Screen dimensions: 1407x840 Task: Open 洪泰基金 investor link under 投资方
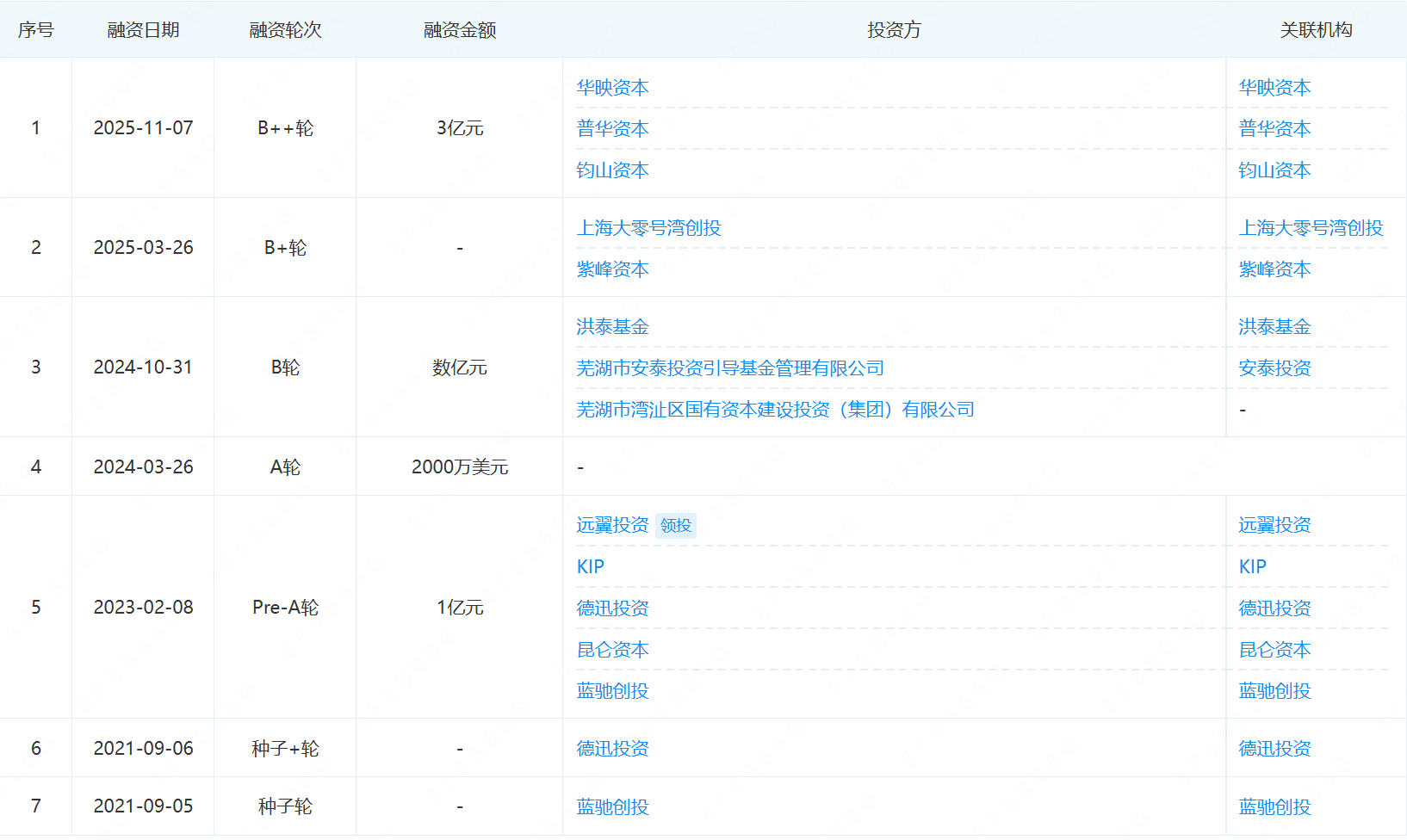click(x=612, y=327)
